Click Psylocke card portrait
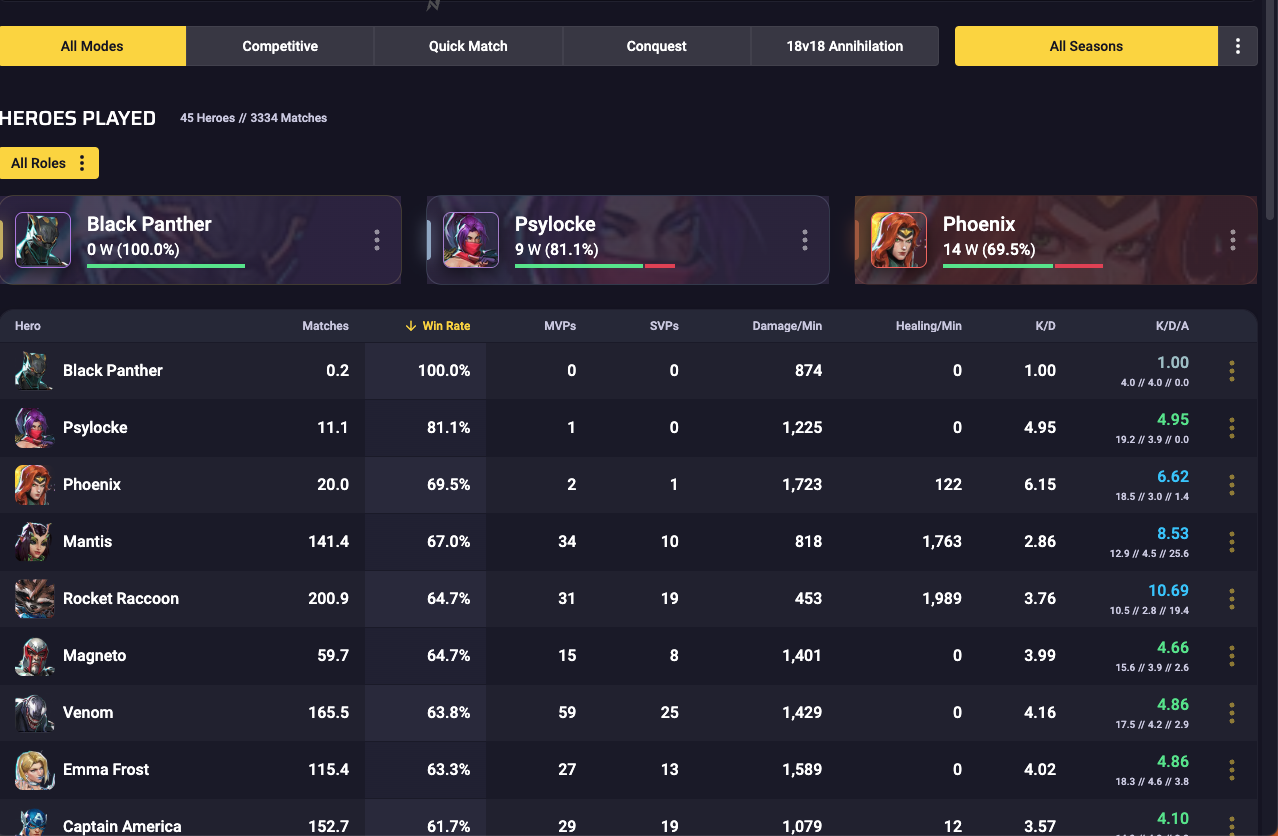1278x836 pixels. pyautogui.click(x=471, y=240)
